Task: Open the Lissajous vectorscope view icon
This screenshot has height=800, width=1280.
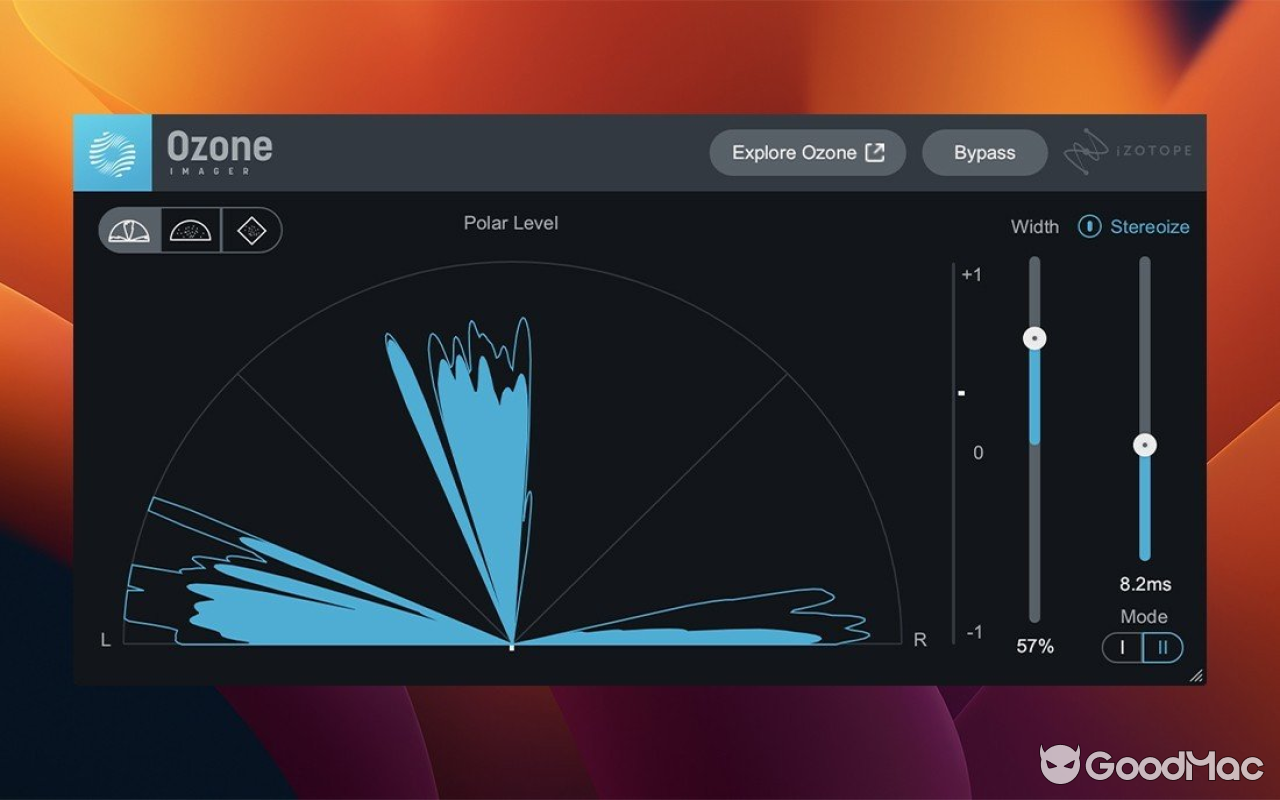Action: pos(250,229)
